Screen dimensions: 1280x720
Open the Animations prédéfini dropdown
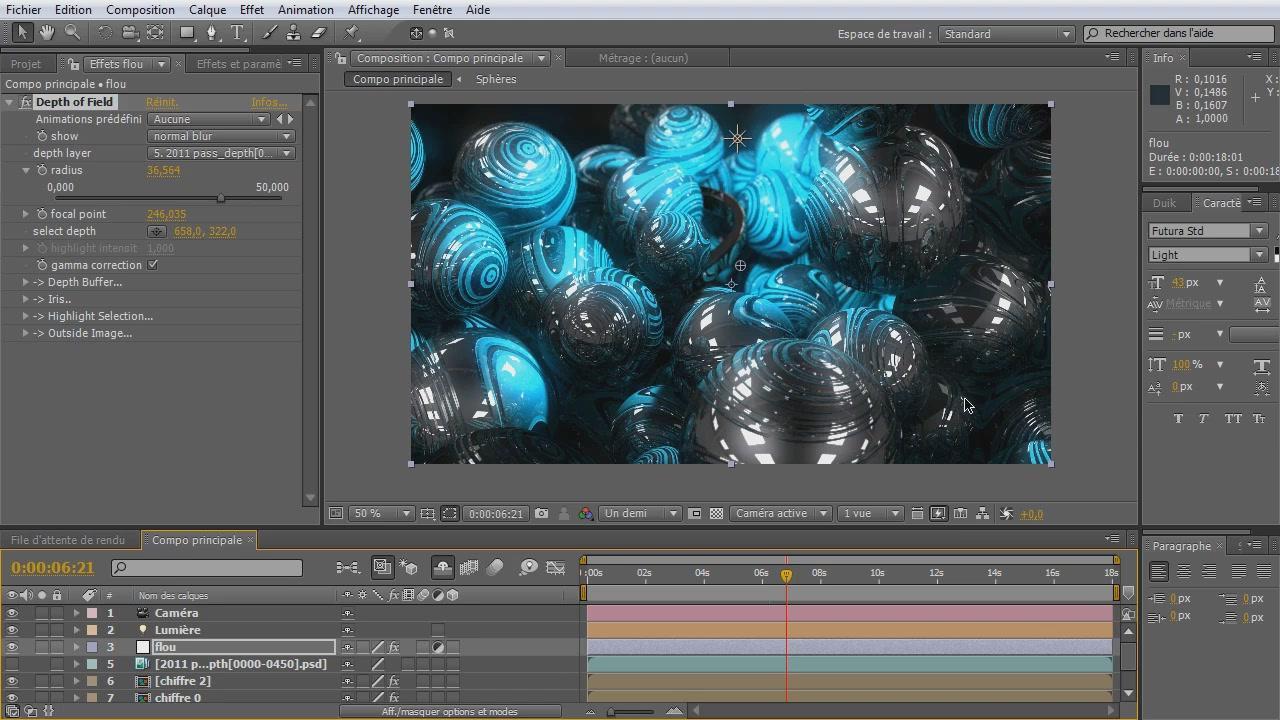click(210, 119)
